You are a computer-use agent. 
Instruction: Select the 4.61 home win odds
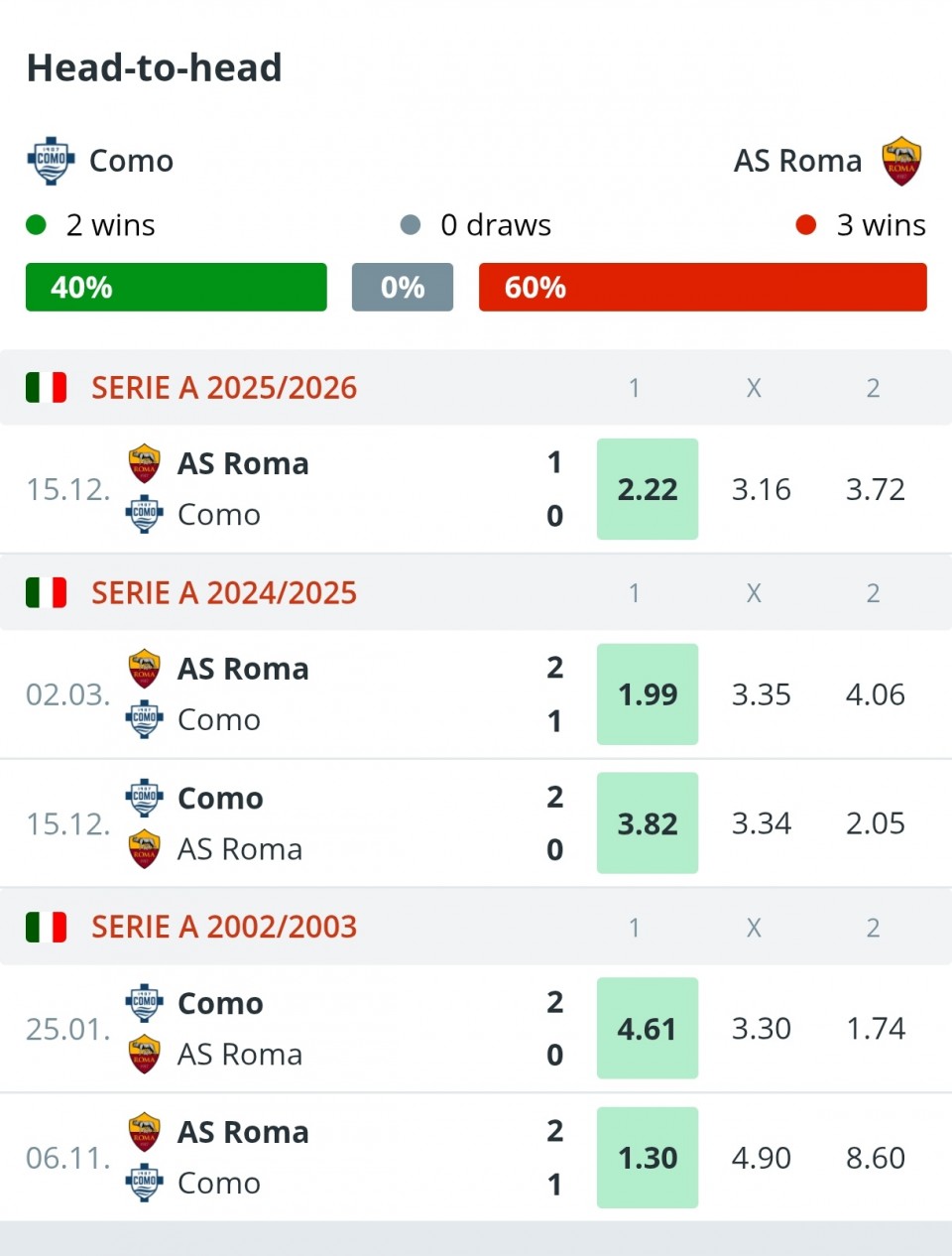point(648,1029)
